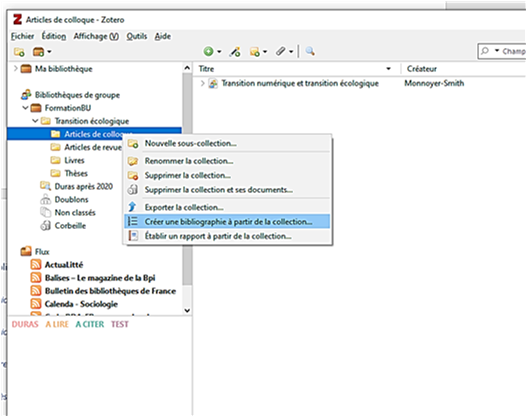Open Duras après 2020 saved search
526x416 pixels.
84,187
